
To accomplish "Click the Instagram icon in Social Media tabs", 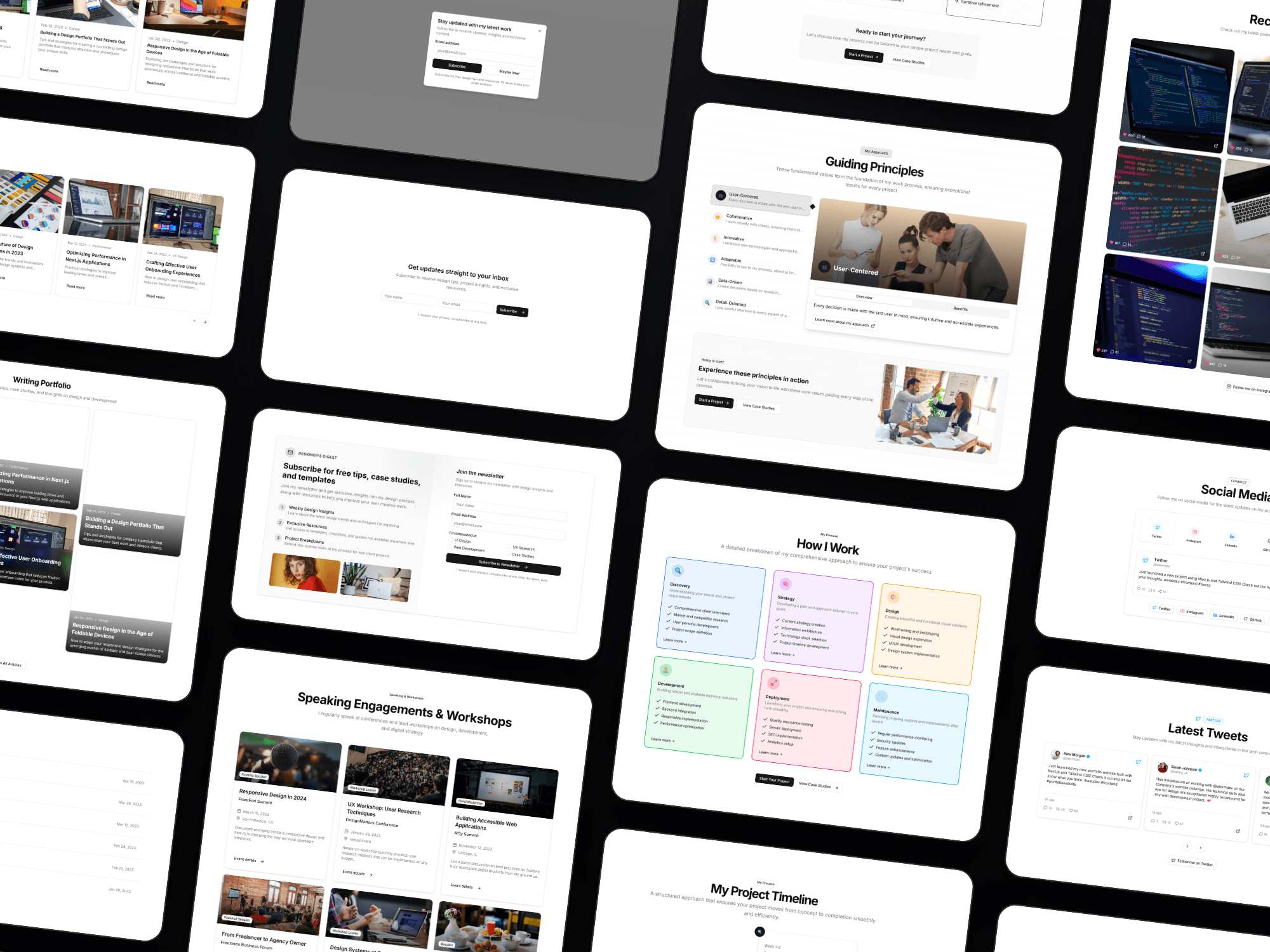I will coord(1194,532).
